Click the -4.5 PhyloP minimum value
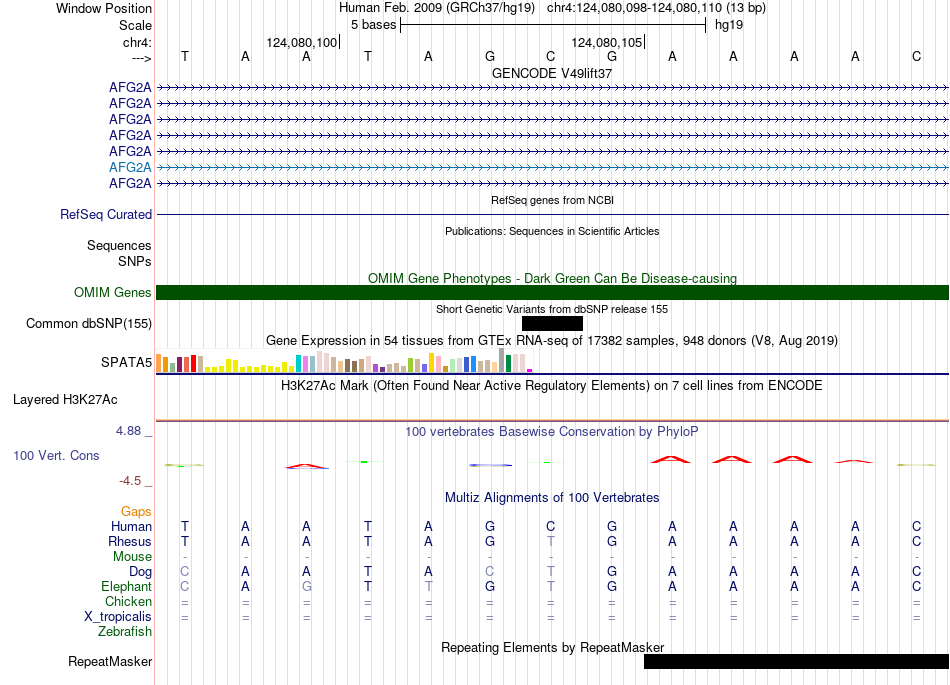This screenshot has width=950, height=685. pos(130,481)
